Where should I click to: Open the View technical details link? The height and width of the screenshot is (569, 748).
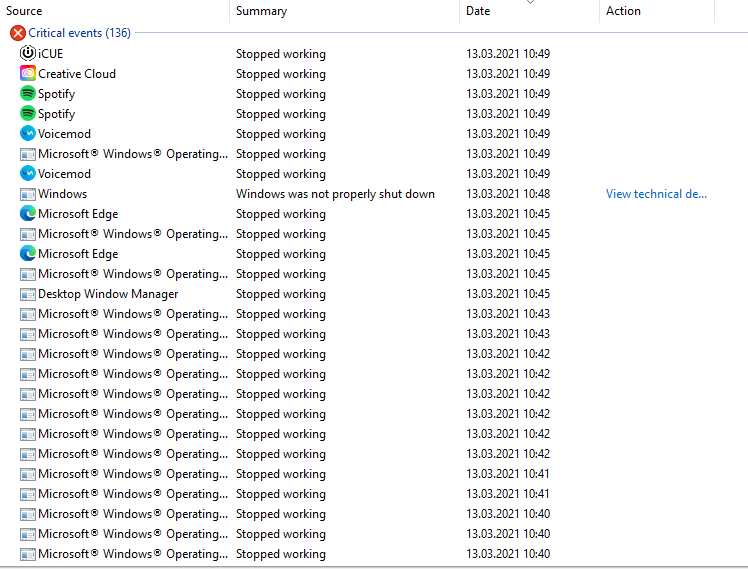[656, 194]
